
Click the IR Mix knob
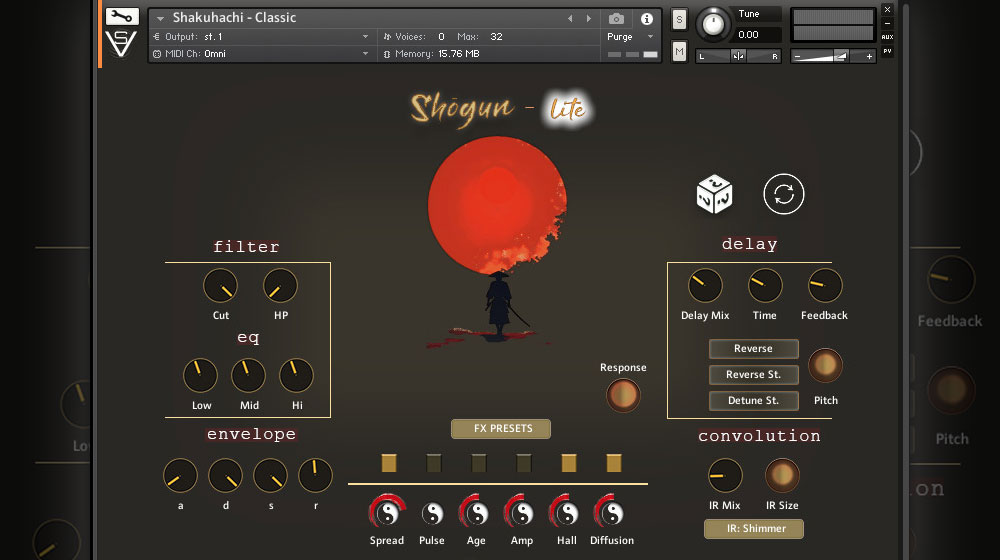[x=725, y=475]
